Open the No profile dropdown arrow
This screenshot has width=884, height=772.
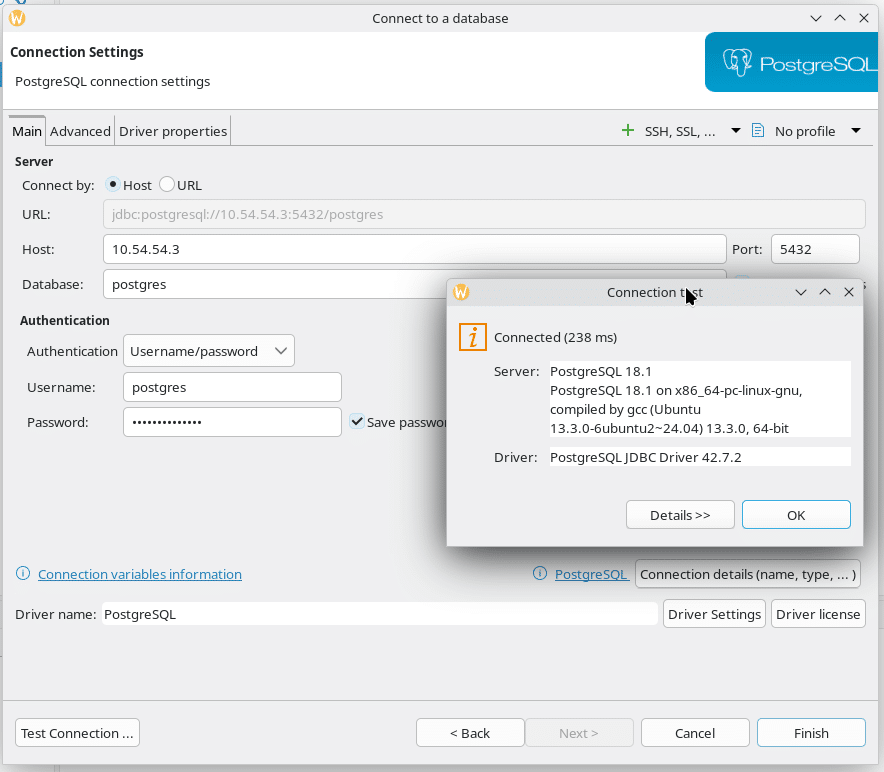pyautogui.click(x=856, y=131)
